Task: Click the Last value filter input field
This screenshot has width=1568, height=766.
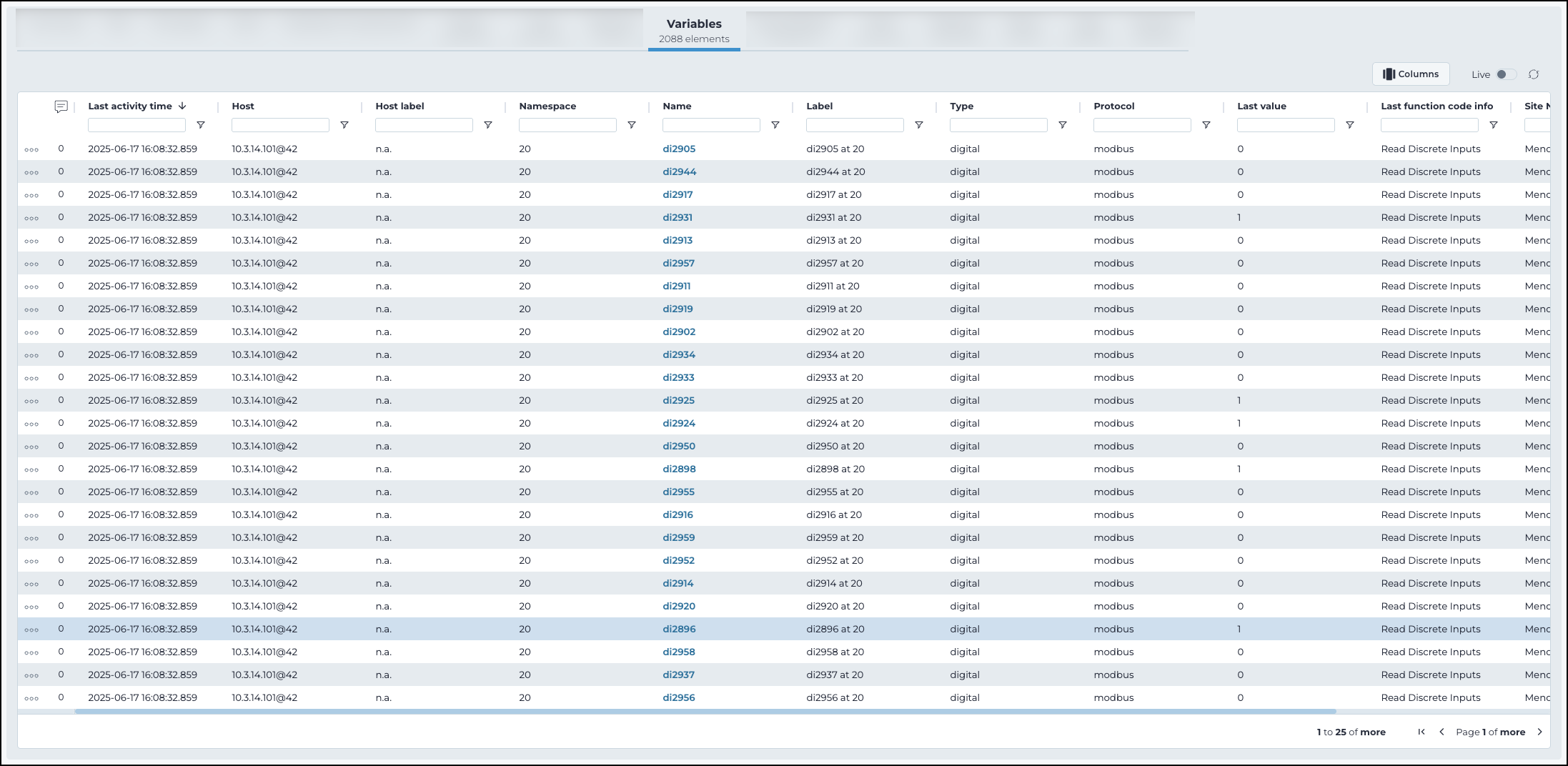Action: (1286, 125)
